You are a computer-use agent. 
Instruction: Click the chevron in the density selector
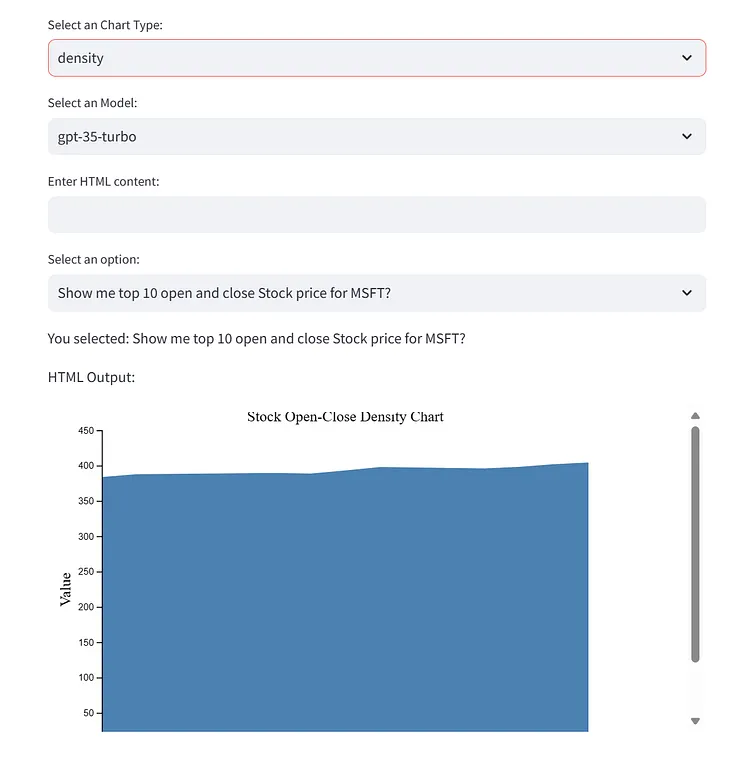[687, 58]
